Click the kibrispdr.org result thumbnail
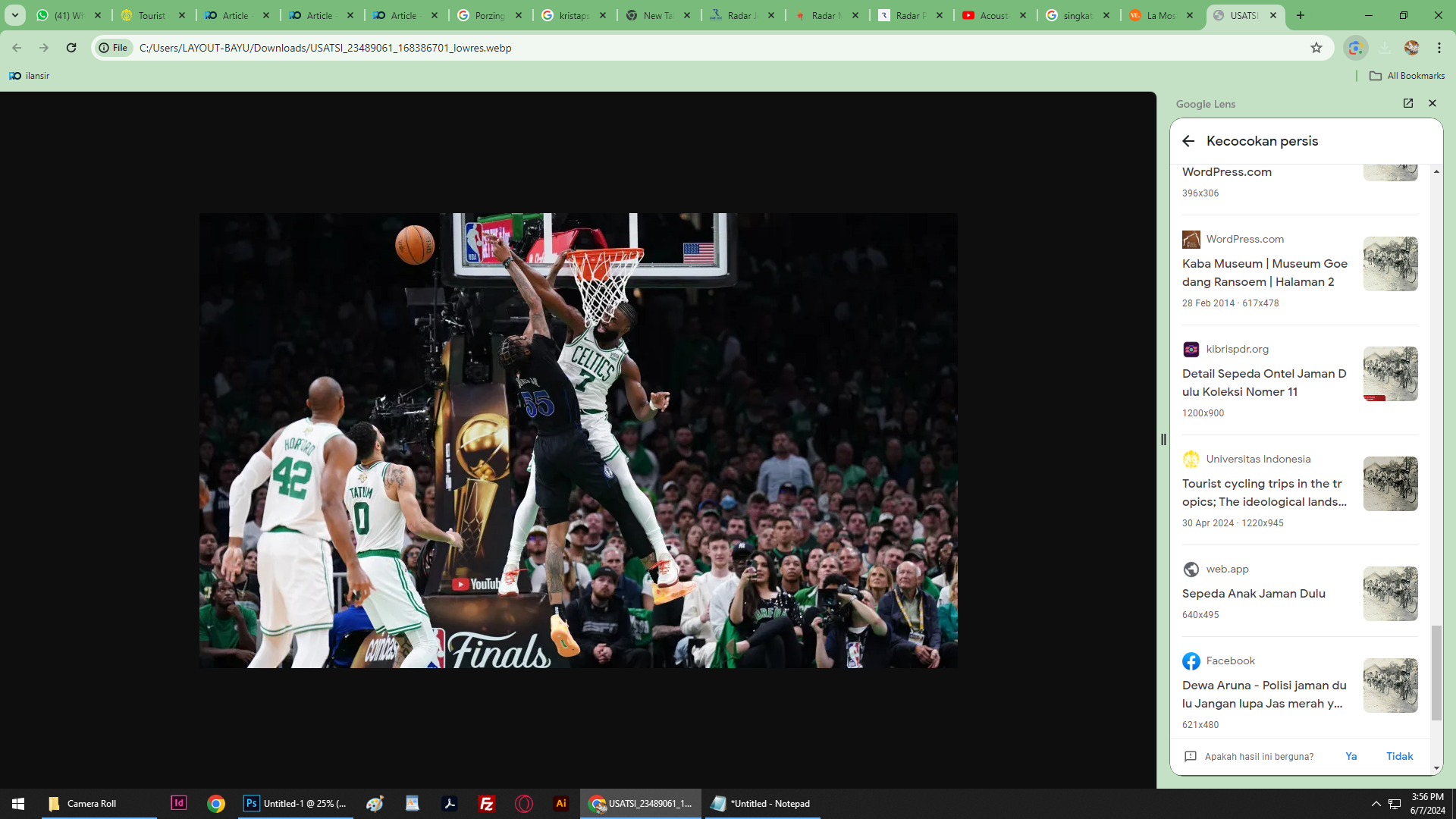Viewport: 1456px width, 819px height. pos(1390,374)
